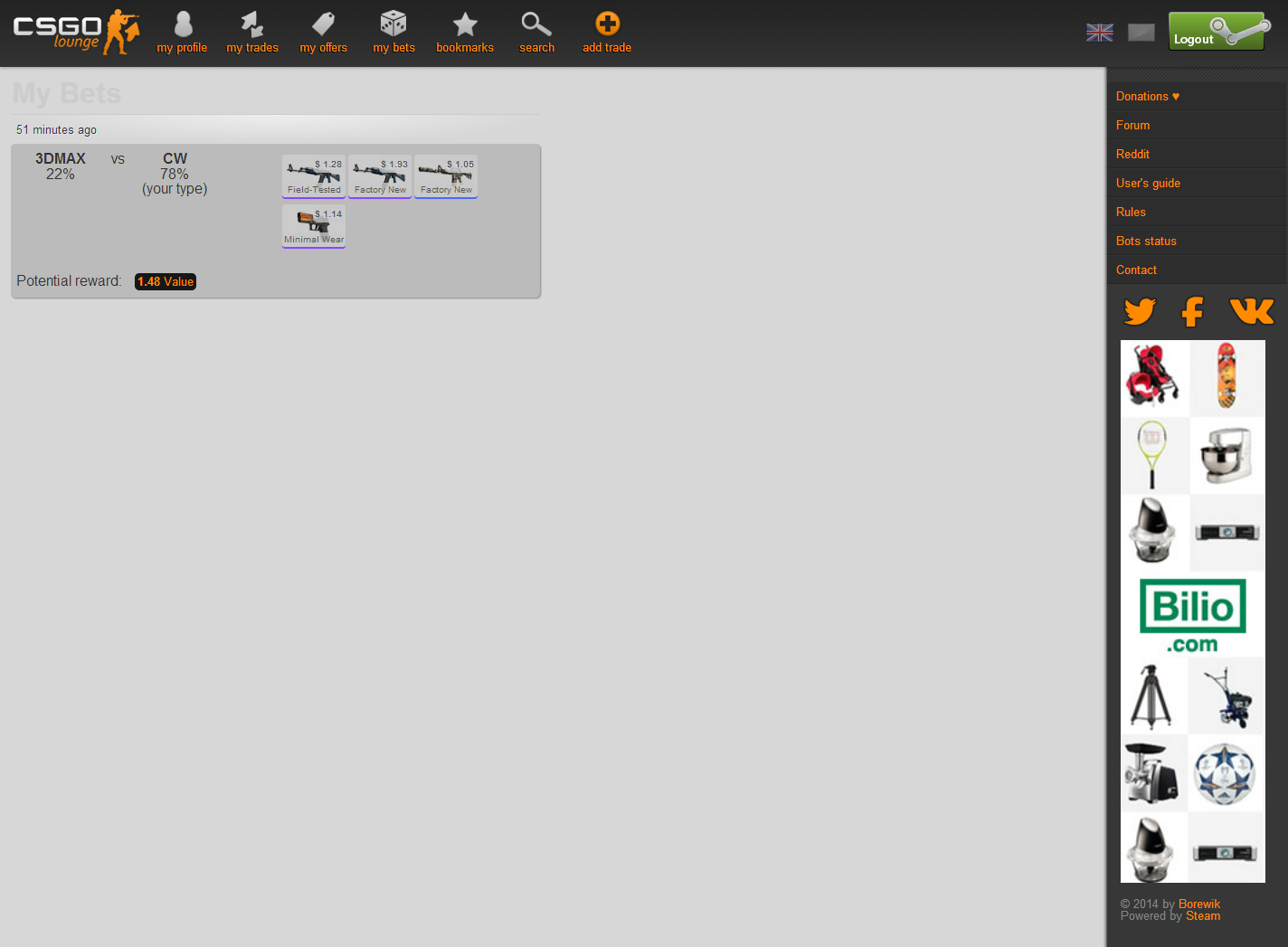1288x947 pixels.
Task: Open my trades arrows icon
Action: click(252, 24)
